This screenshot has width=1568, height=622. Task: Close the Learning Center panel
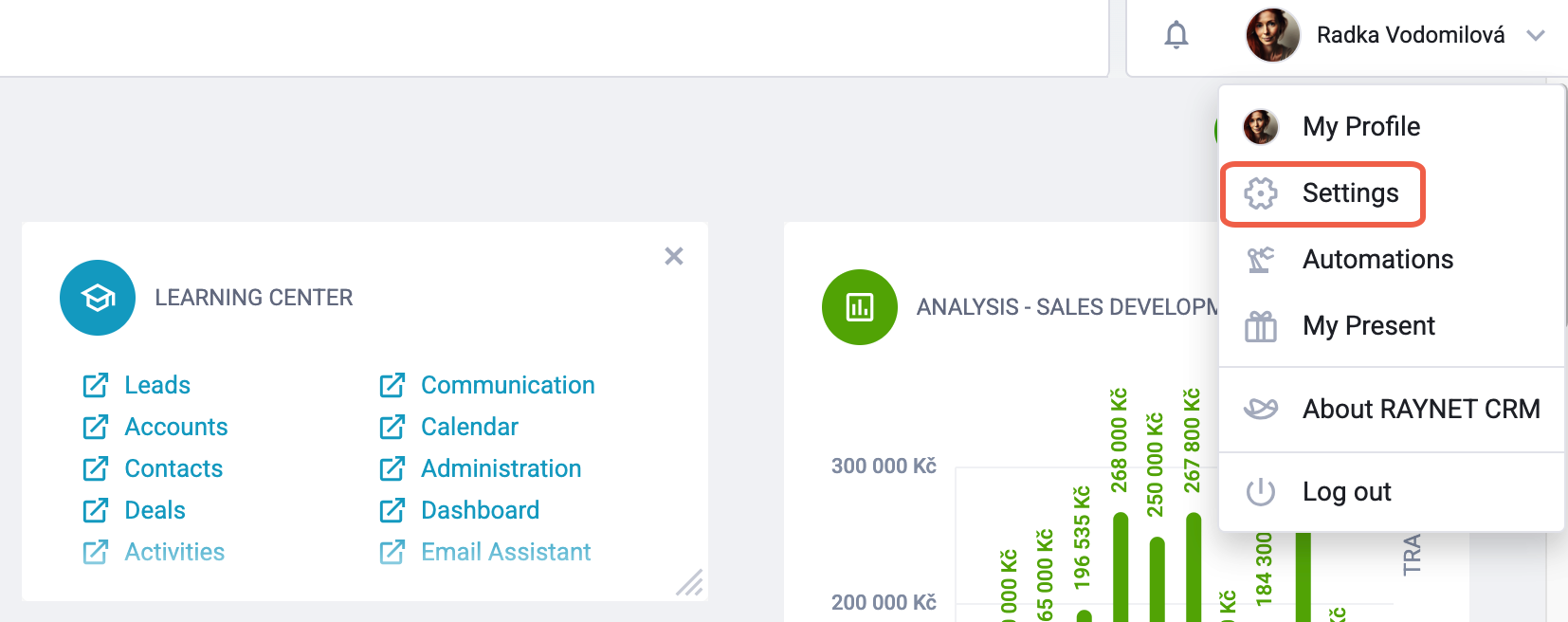[x=674, y=256]
